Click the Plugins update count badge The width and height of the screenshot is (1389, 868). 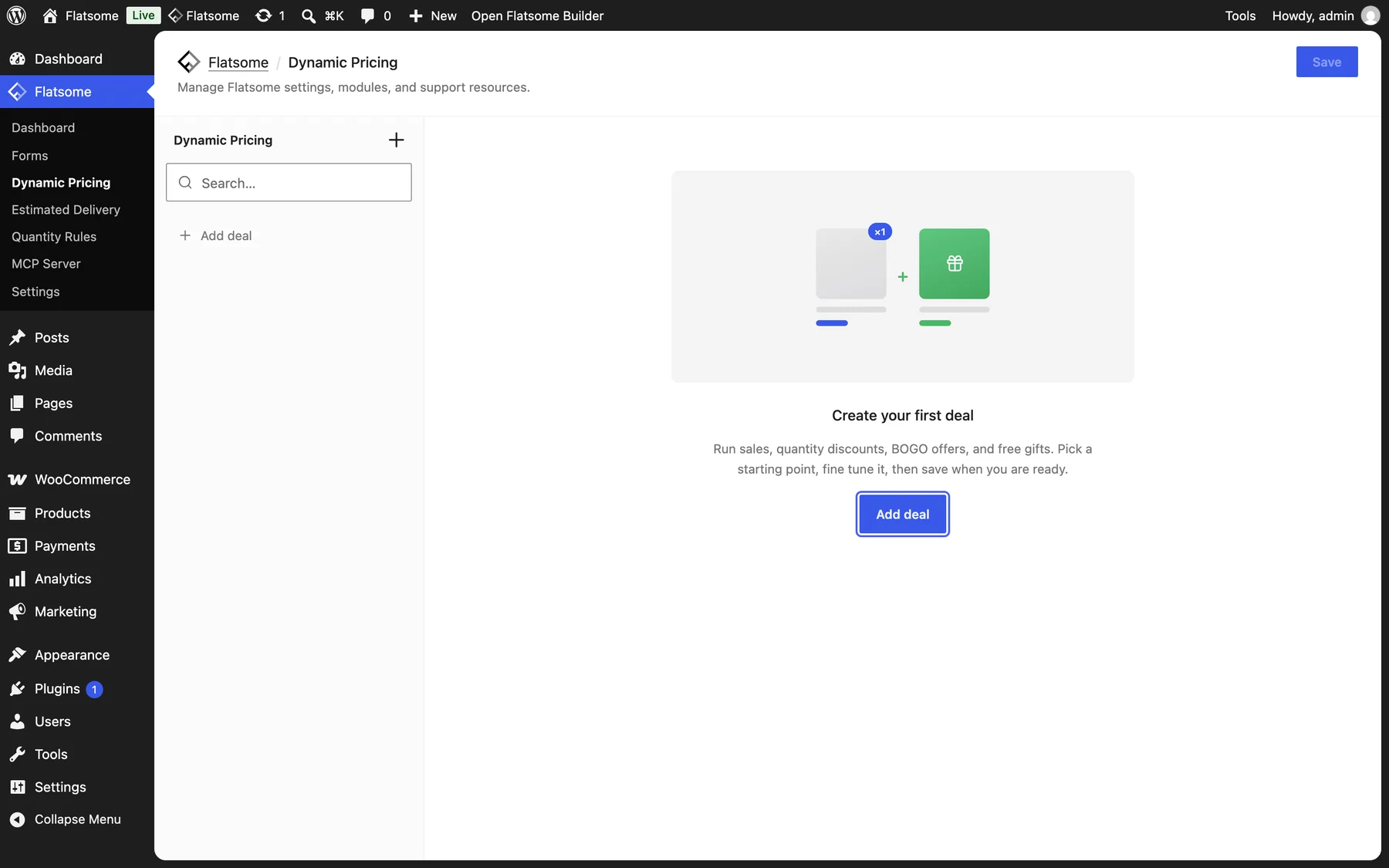pyautogui.click(x=94, y=689)
